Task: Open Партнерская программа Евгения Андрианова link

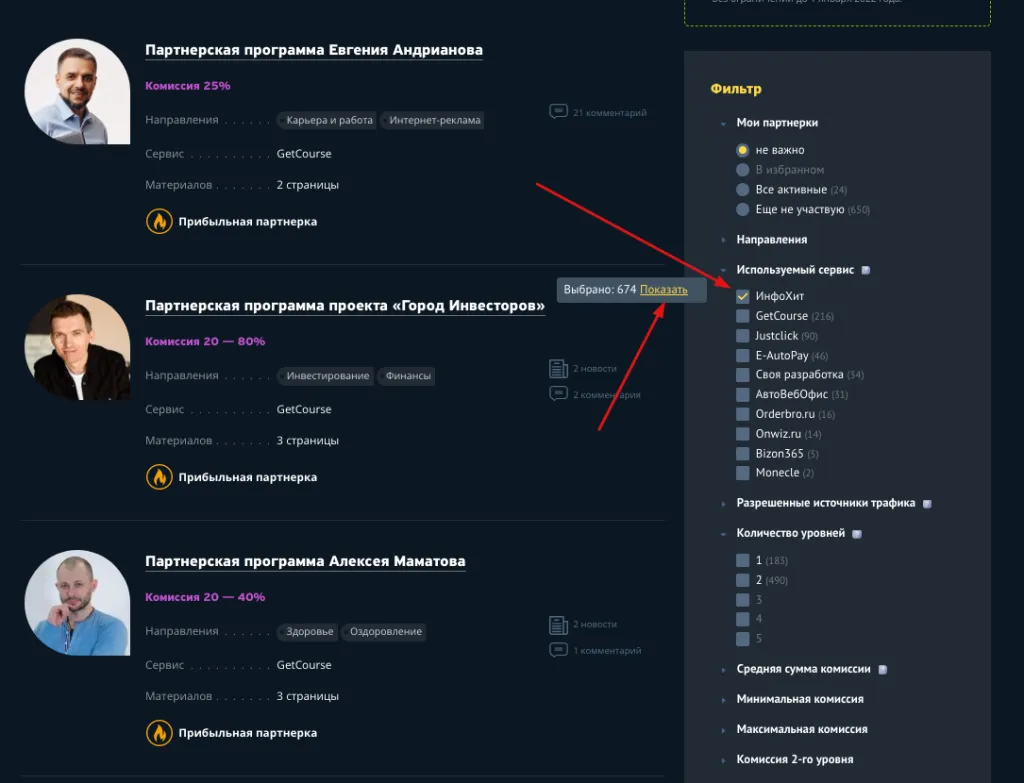Action: (x=313, y=50)
